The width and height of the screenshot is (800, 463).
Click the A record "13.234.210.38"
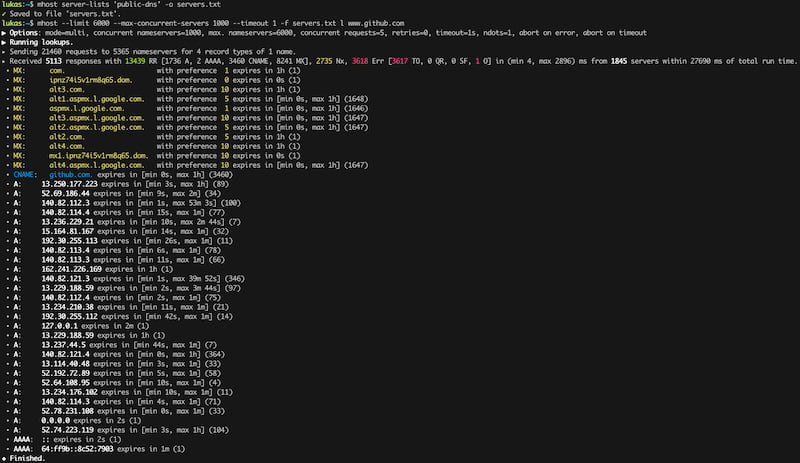(67, 307)
